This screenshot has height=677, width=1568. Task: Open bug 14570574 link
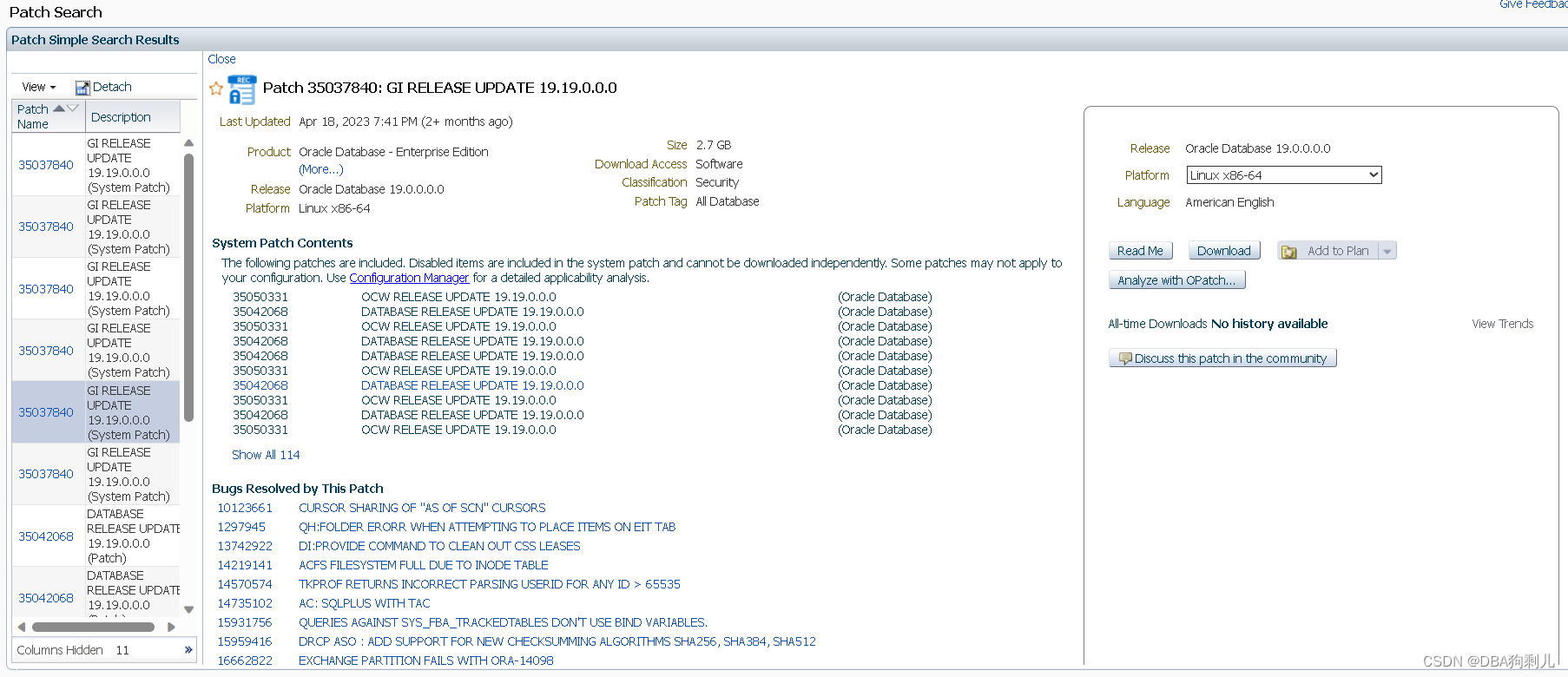pyautogui.click(x=245, y=584)
